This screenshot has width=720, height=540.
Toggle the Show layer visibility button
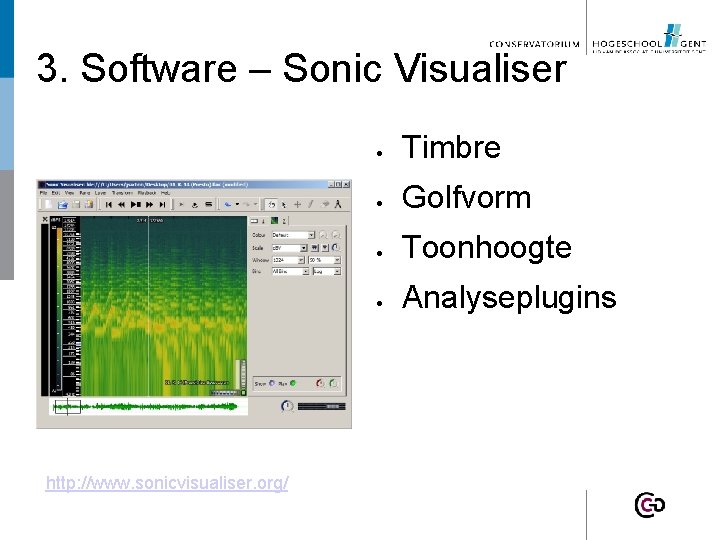click(272, 383)
